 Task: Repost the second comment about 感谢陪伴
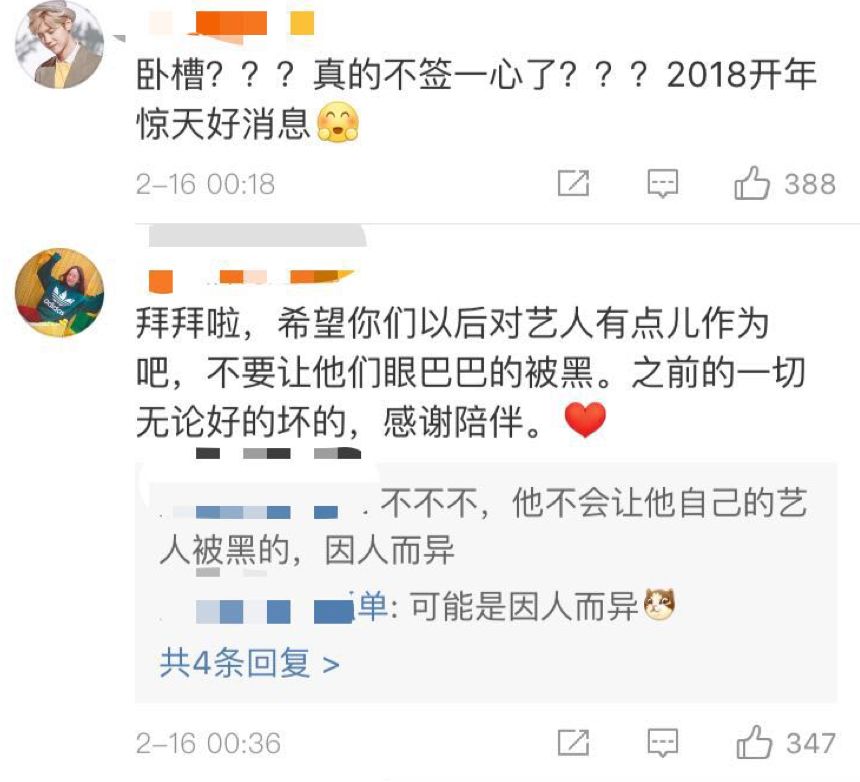point(573,743)
